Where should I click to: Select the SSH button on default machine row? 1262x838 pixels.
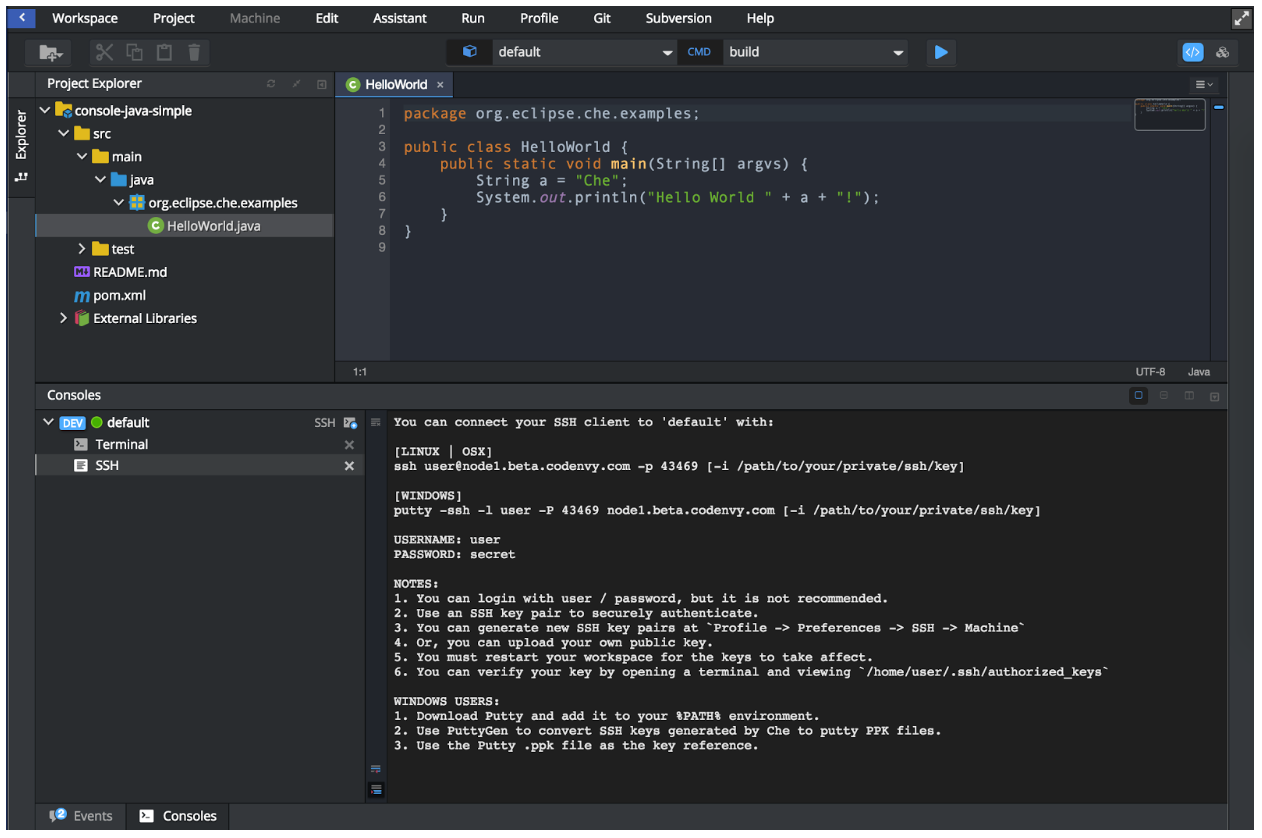click(x=325, y=423)
